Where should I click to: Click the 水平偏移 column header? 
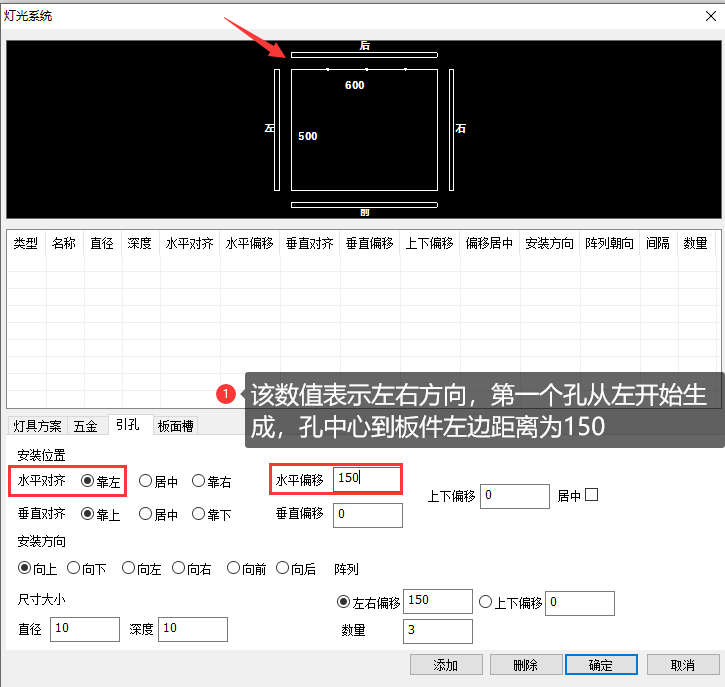click(x=250, y=243)
